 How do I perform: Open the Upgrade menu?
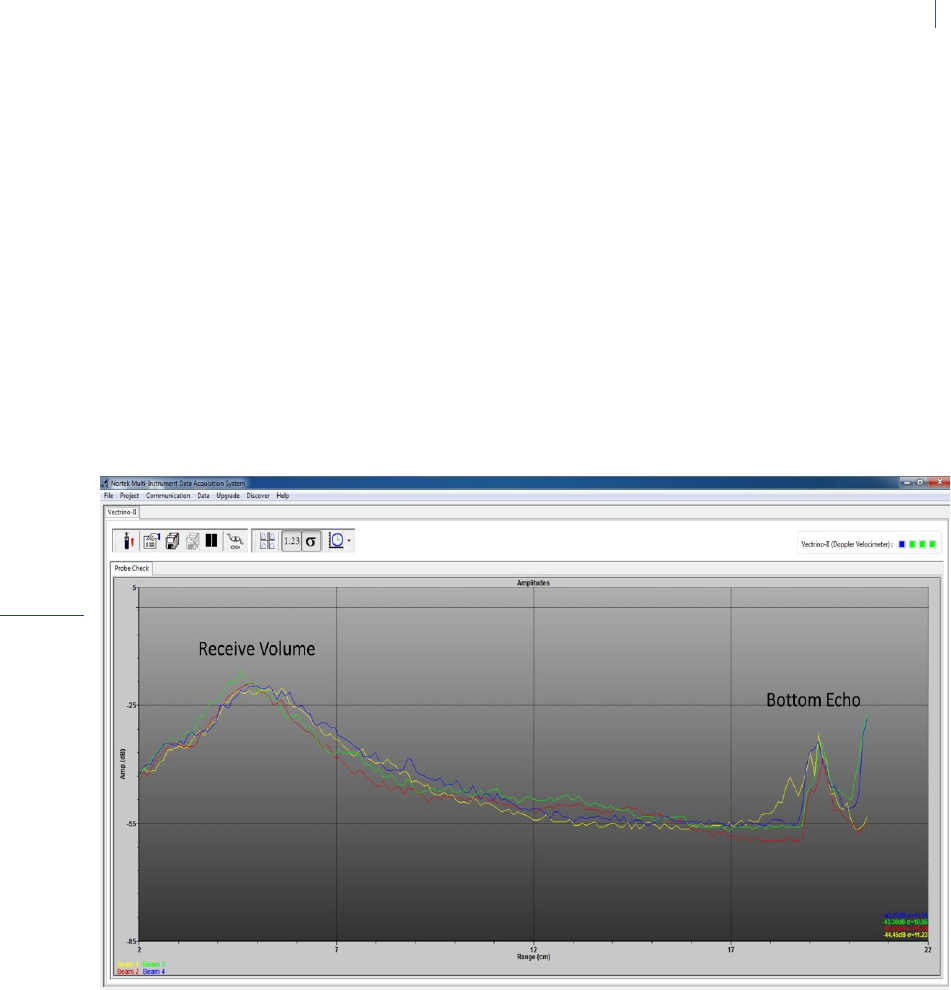(228, 496)
